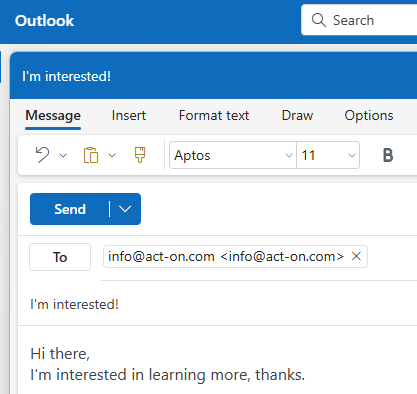Click the Undo icon

click(x=42, y=155)
